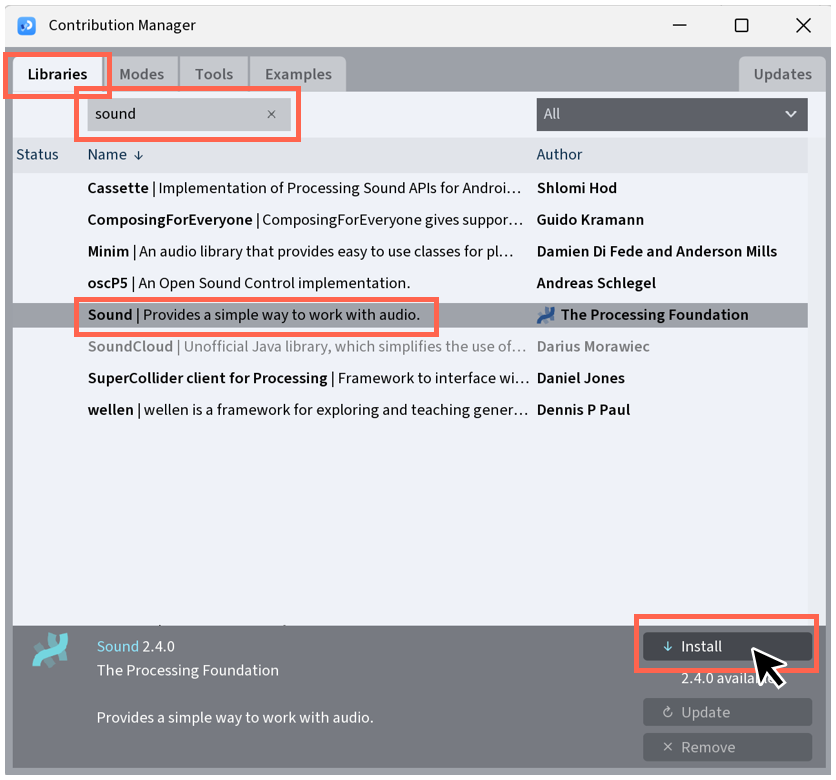Open the Sound link in details panel
The width and height of the screenshot is (836, 780).
pyautogui.click(x=117, y=646)
